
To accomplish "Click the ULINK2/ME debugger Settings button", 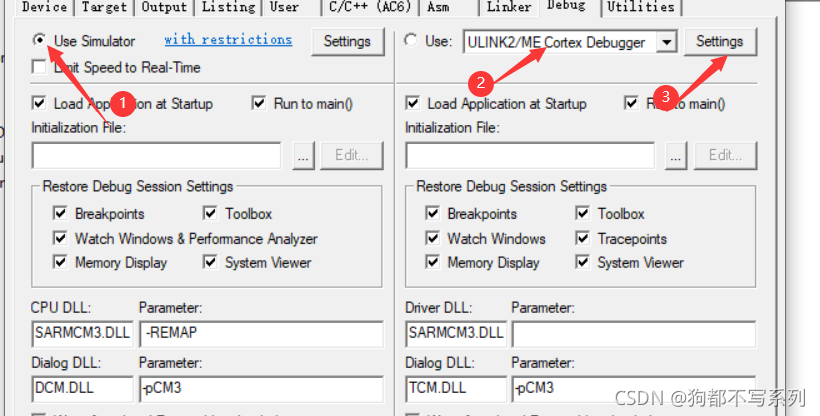I will 719,42.
